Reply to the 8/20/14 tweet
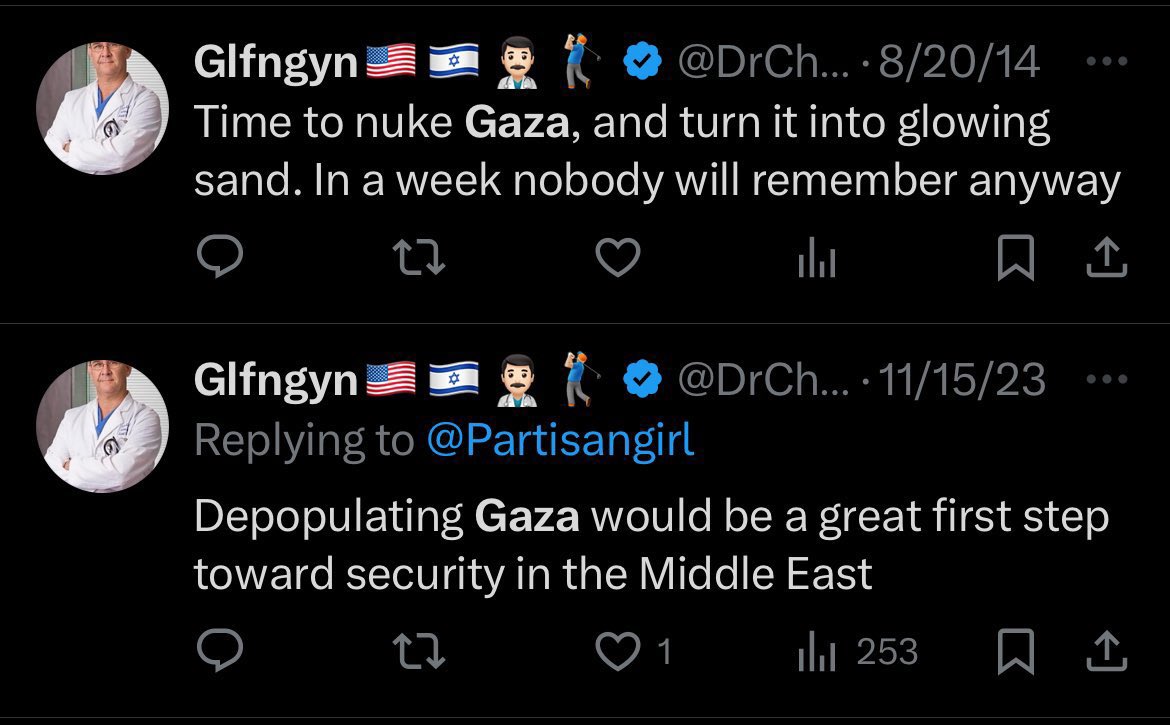The image size is (1170, 725). tap(219, 260)
